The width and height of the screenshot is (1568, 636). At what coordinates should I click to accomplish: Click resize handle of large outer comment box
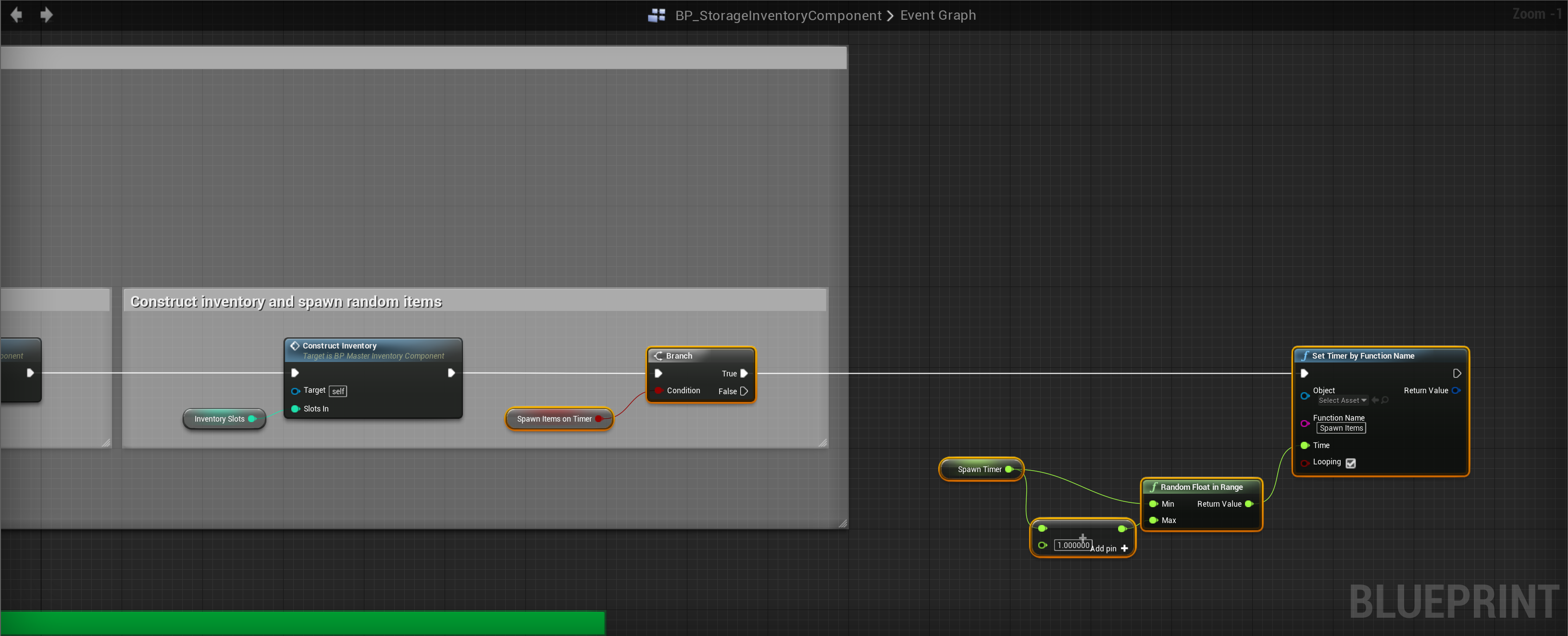click(x=843, y=523)
